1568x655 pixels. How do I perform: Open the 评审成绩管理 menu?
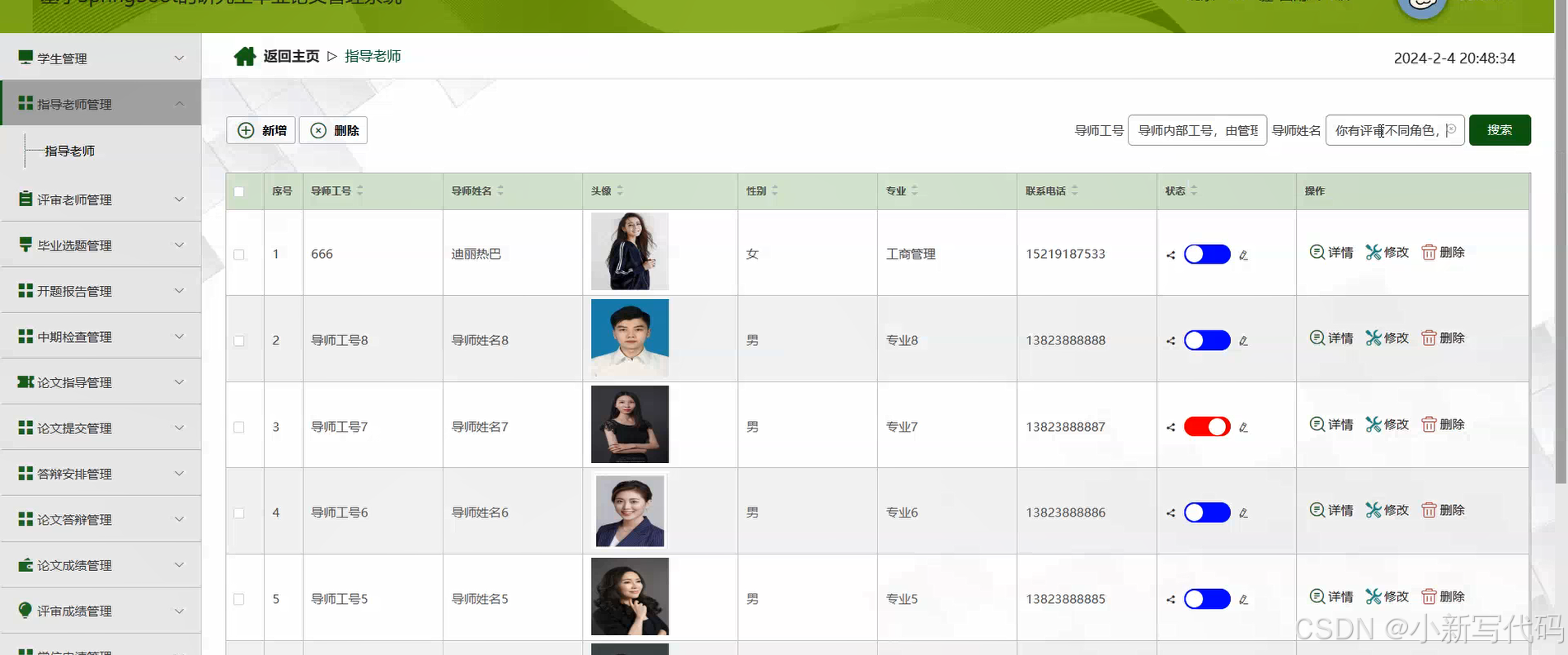click(101, 611)
